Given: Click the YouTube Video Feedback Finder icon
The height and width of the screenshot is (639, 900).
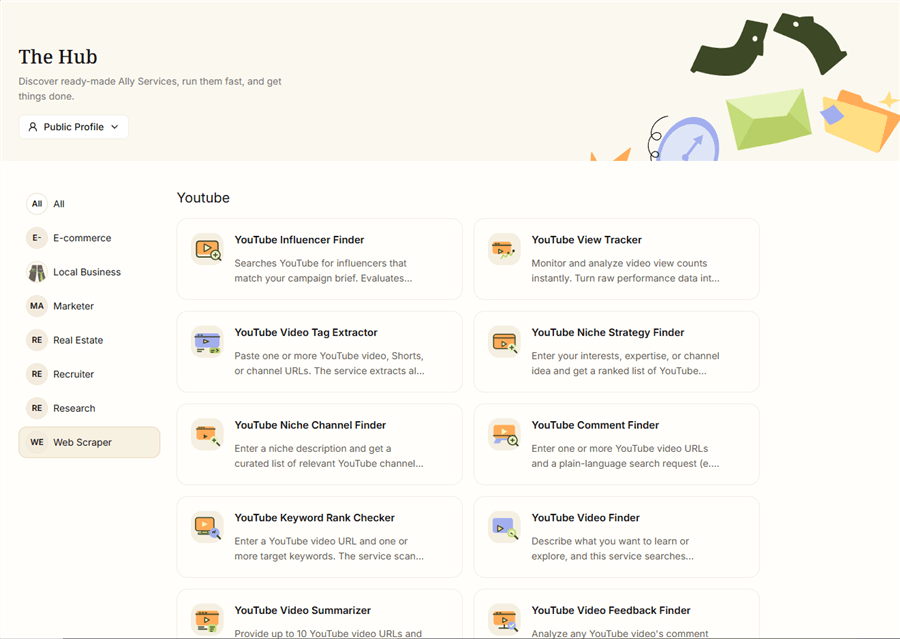Looking at the screenshot, I should coord(504,619).
